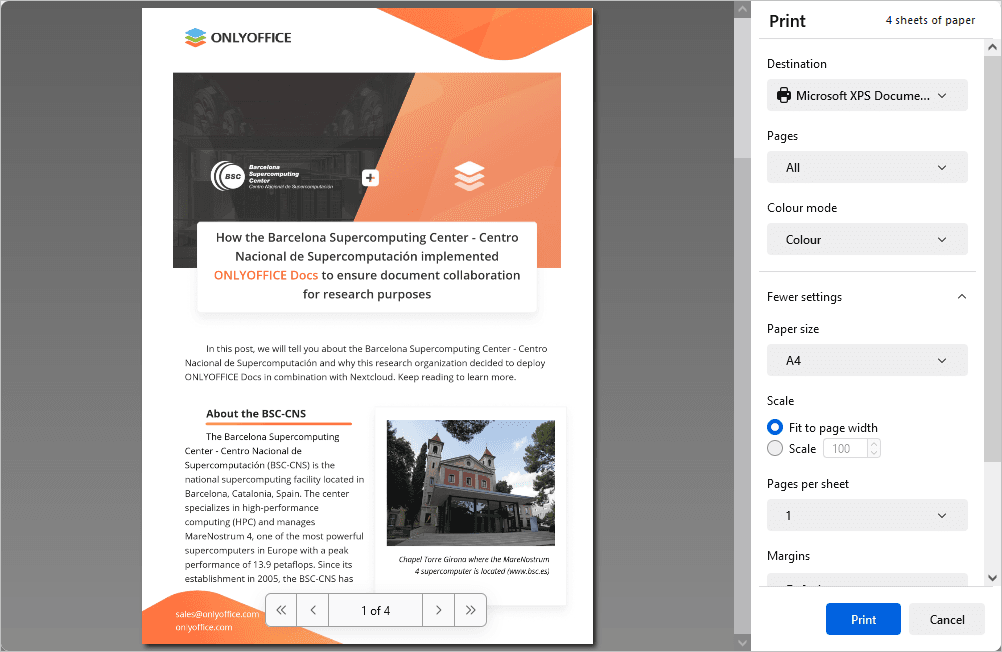Enable the custom Scale option
The width and height of the screenshot is (1002, 652).
[775, 448]
